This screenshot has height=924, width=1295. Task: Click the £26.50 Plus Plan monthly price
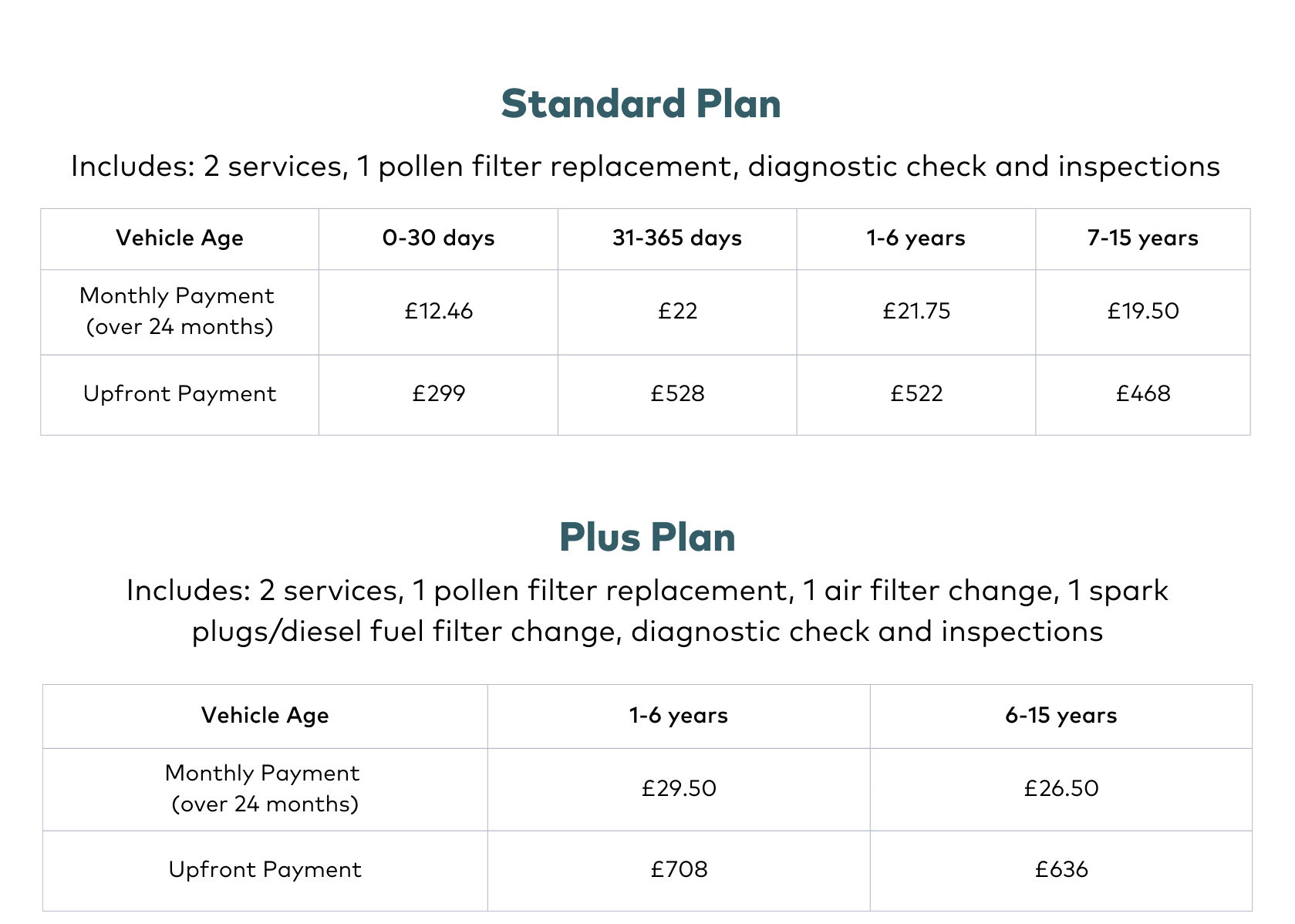point(1061,788)
